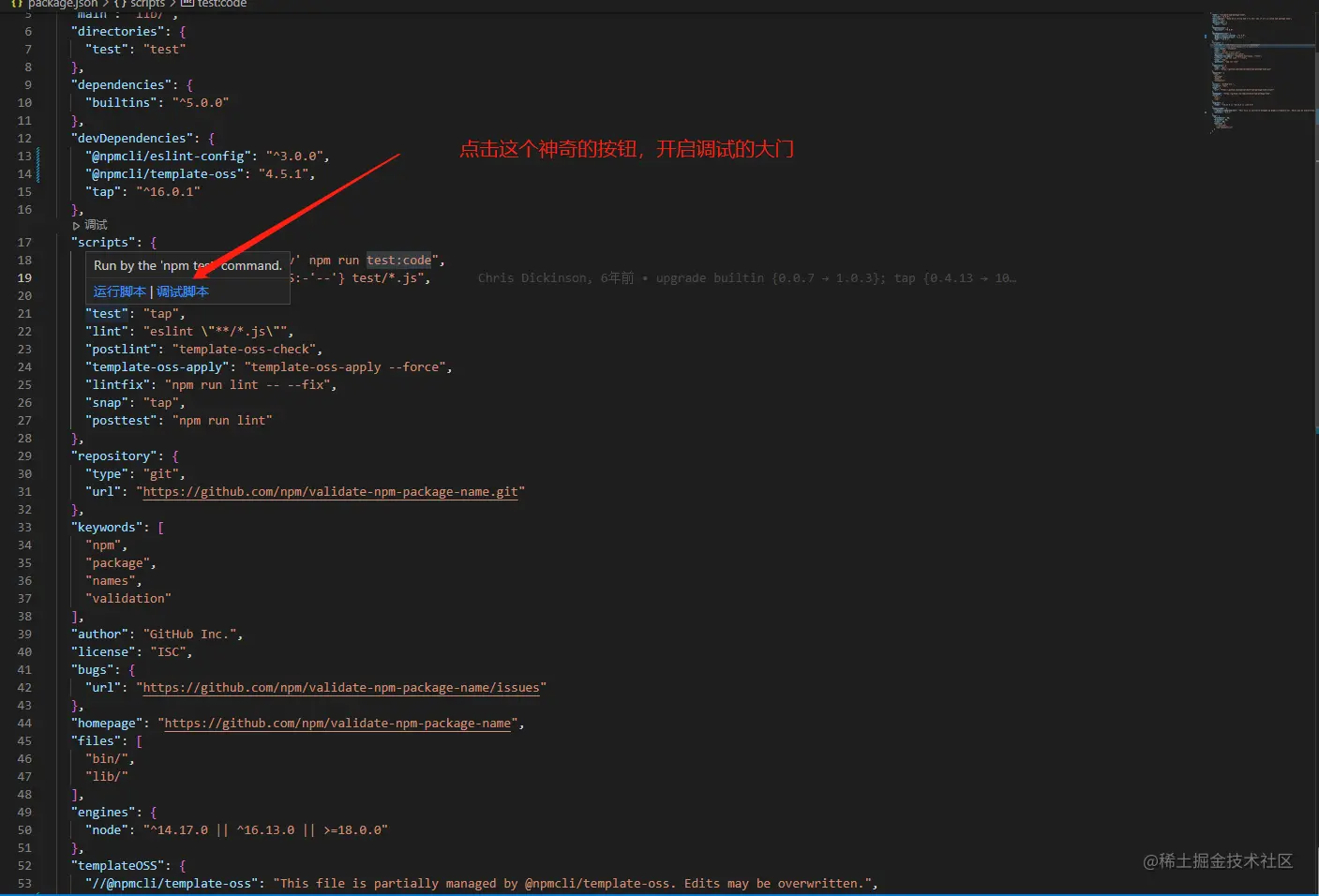Open the bugs URL ending in /issues
Viewport: 1319px width, 896px height.
click(x=341, y=688)
